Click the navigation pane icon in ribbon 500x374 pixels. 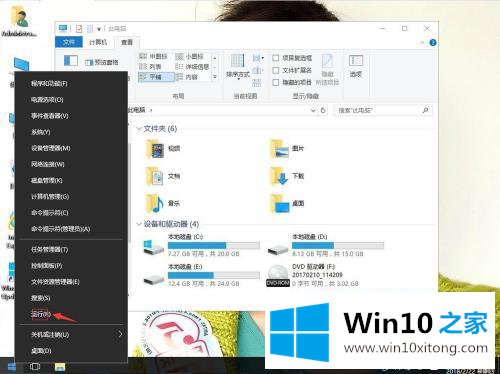coord(71,61)
